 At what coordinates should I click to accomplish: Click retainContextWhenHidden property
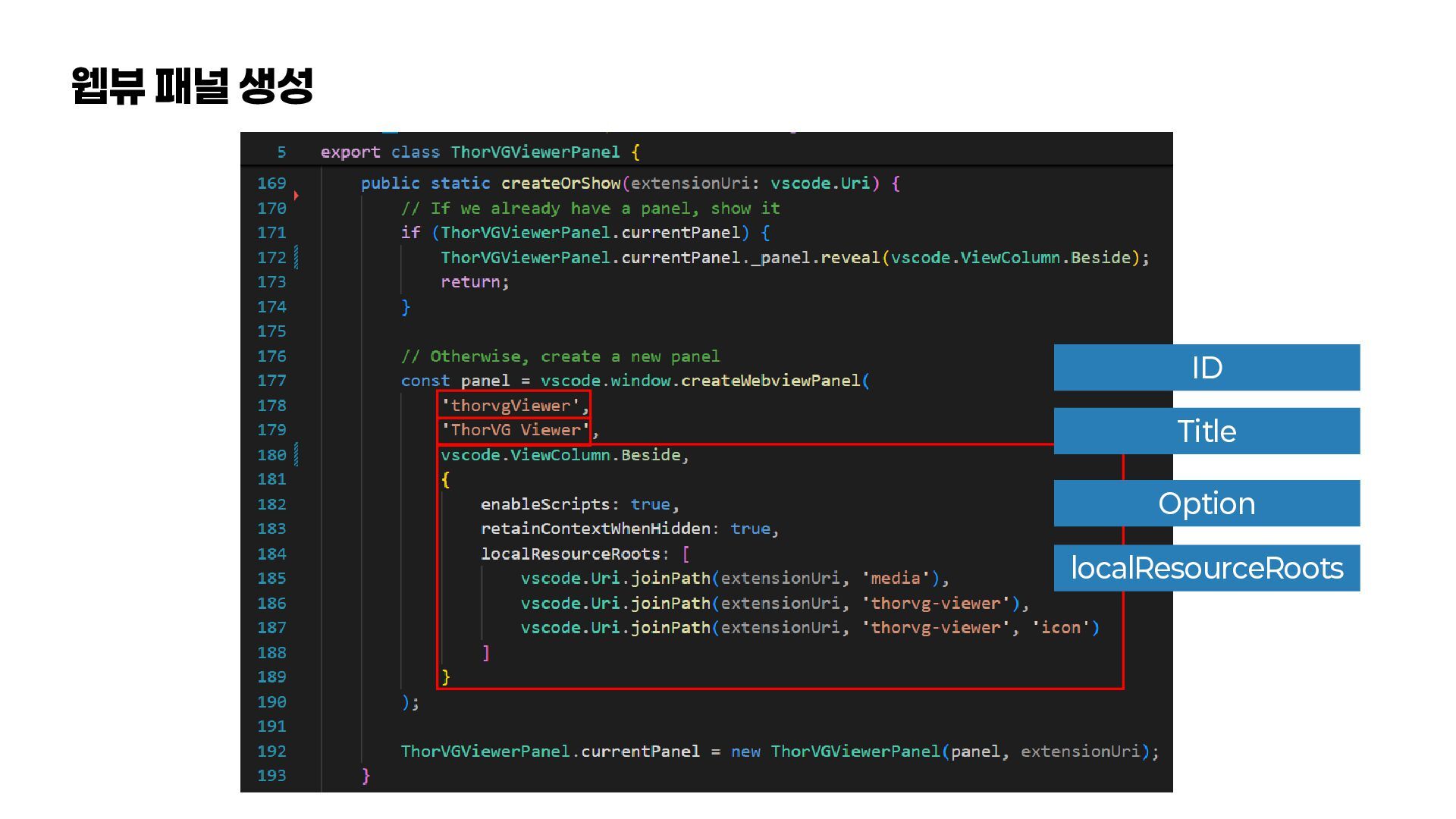pos(595,529)
